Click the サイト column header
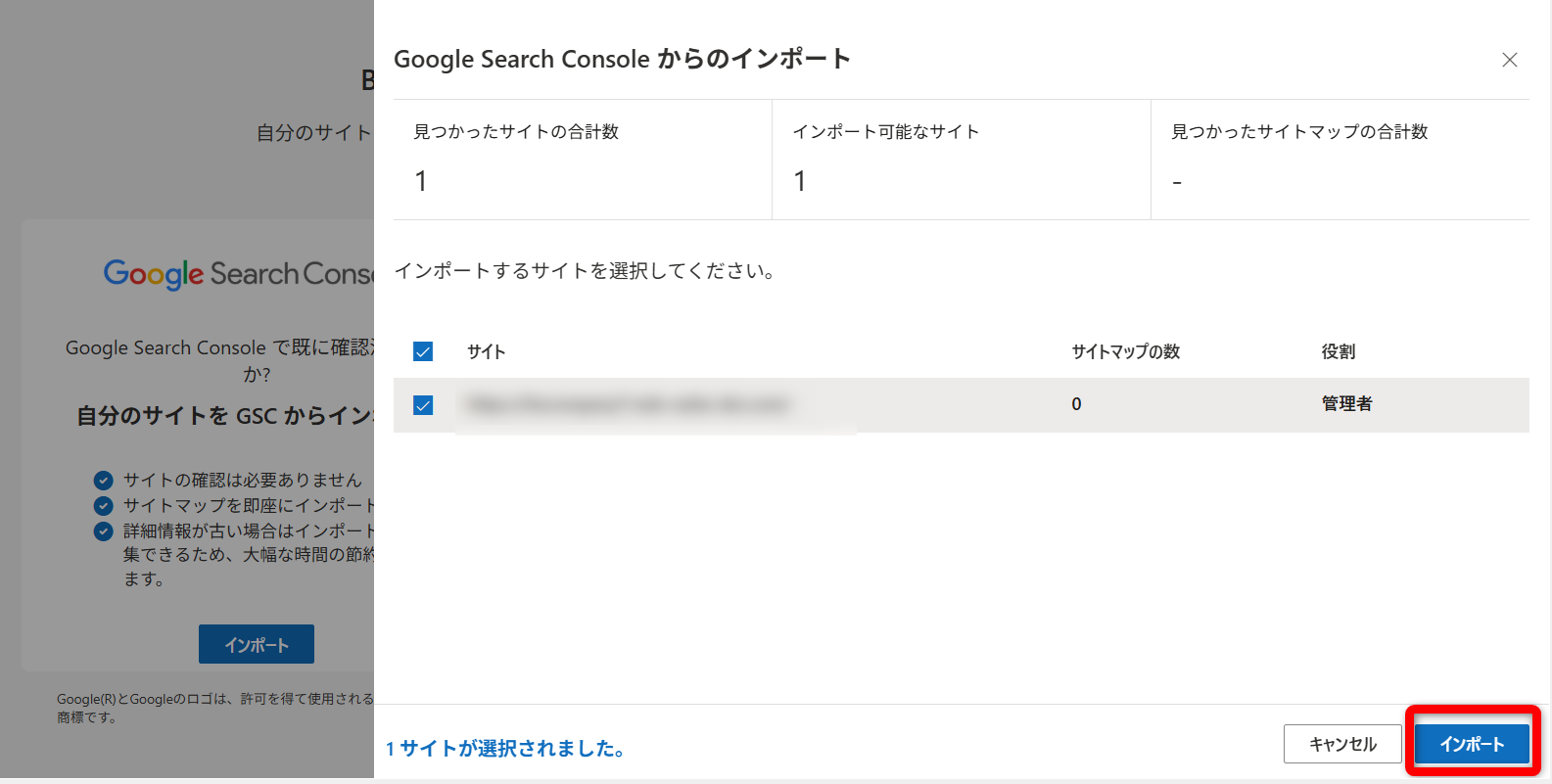Viewport: 1552px width, 784px height. pos(486,351)
